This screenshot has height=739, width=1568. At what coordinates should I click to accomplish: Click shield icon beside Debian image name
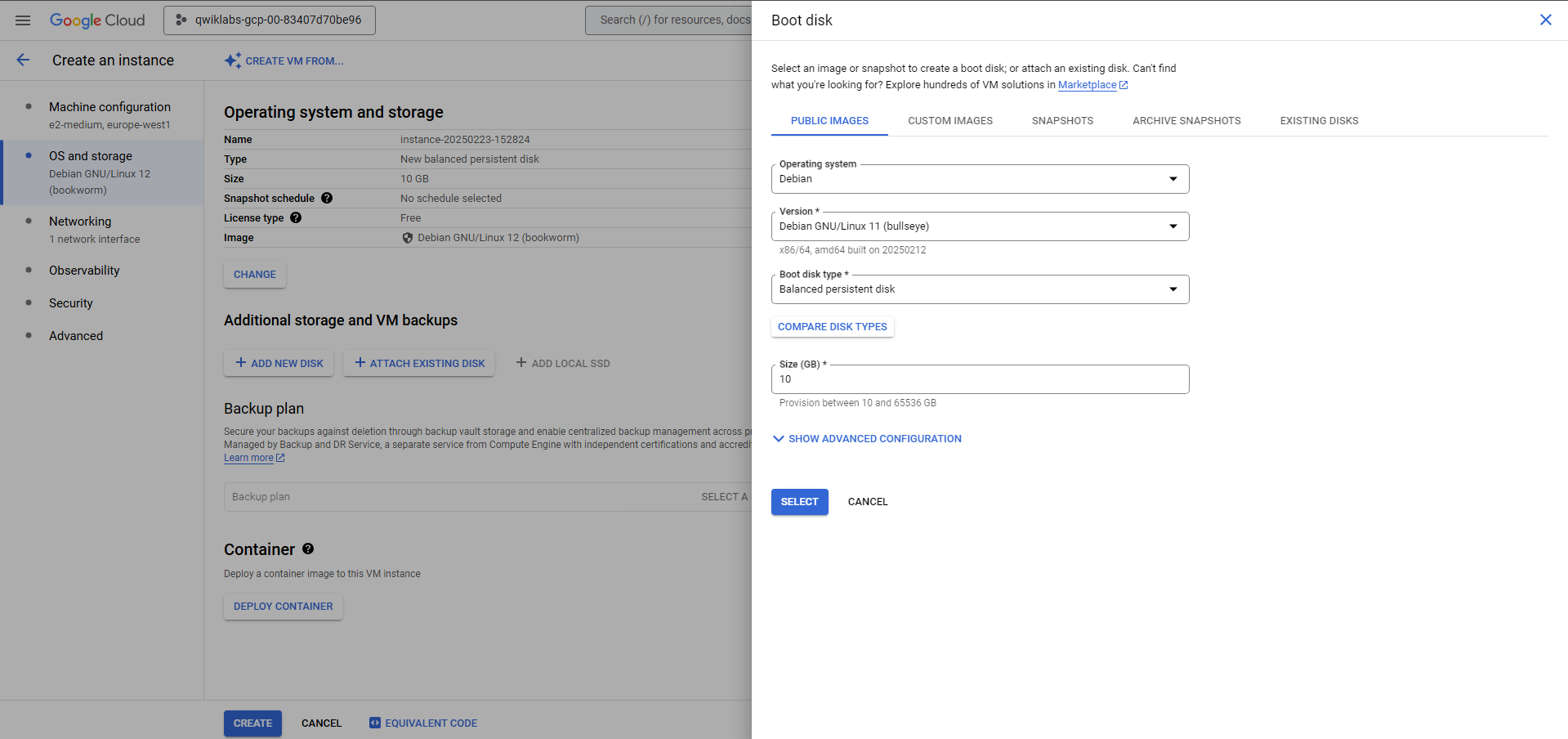(x=408, y=238)
